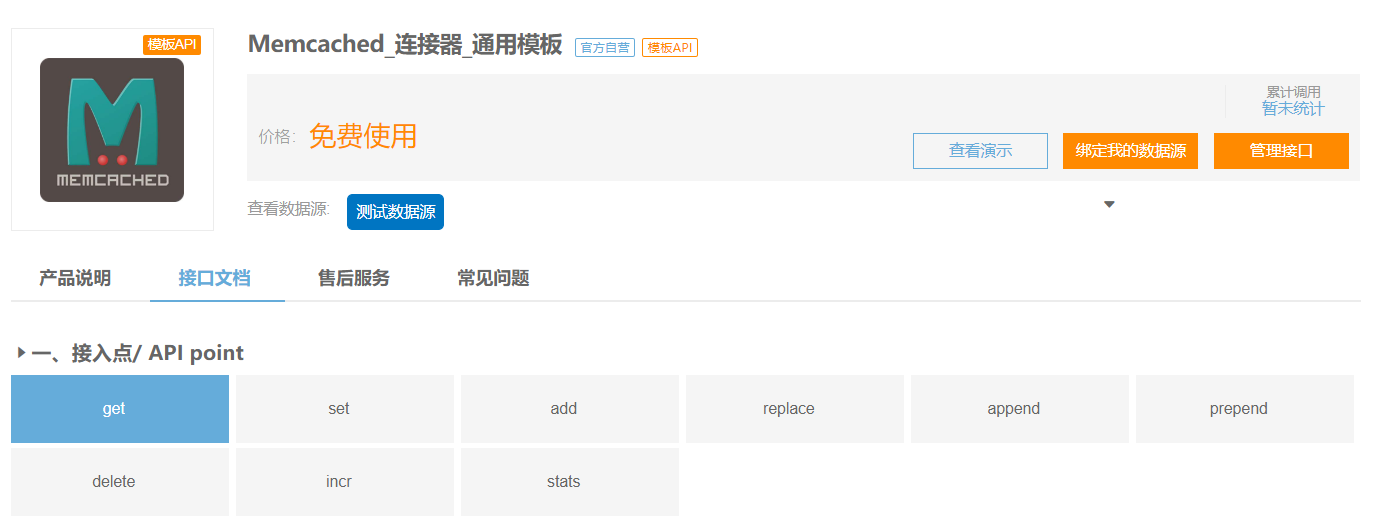Click the 累计调用 label
1377x527 pixels.
1293,92
